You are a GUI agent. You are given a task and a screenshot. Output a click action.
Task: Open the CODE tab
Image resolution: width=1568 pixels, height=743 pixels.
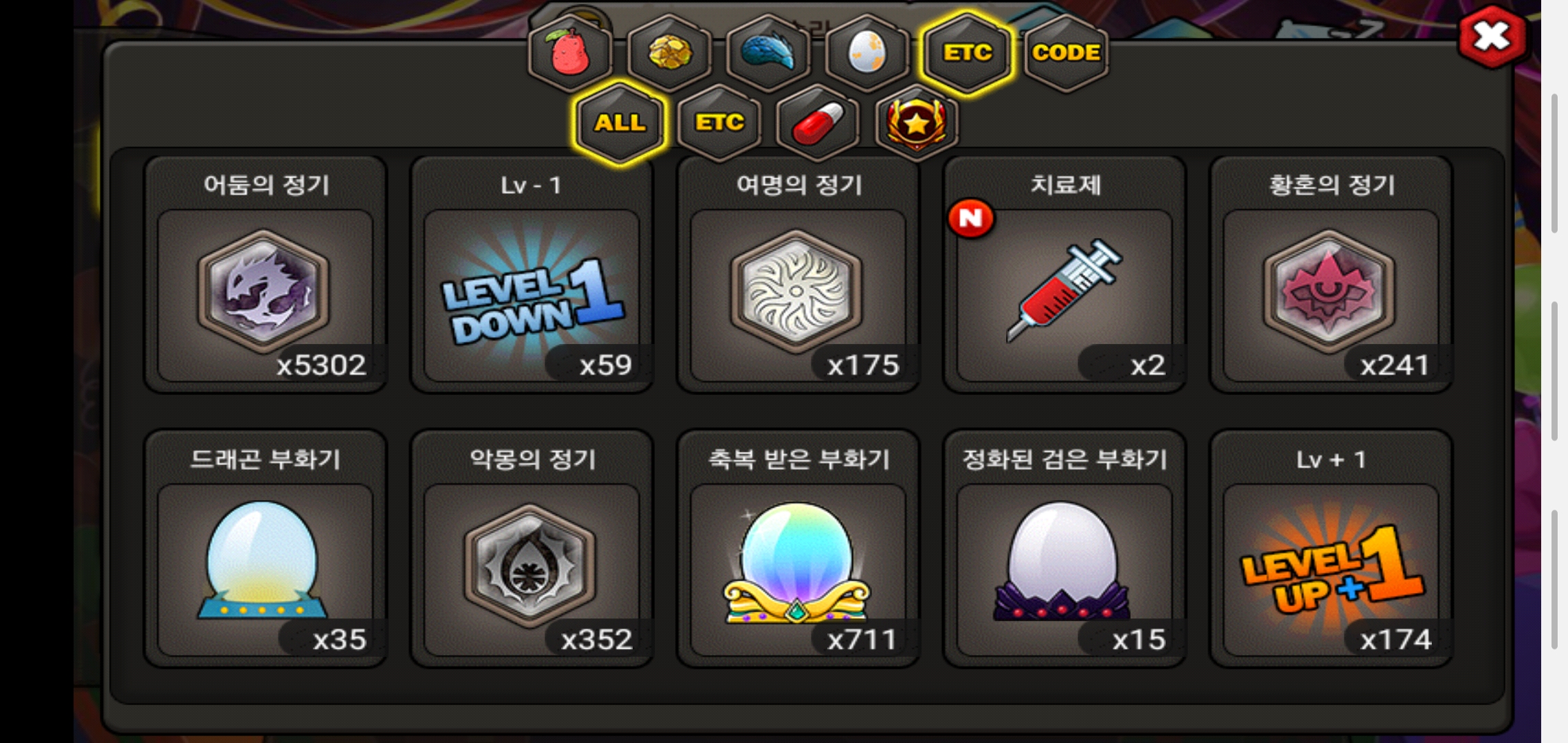pos(1066,52)
